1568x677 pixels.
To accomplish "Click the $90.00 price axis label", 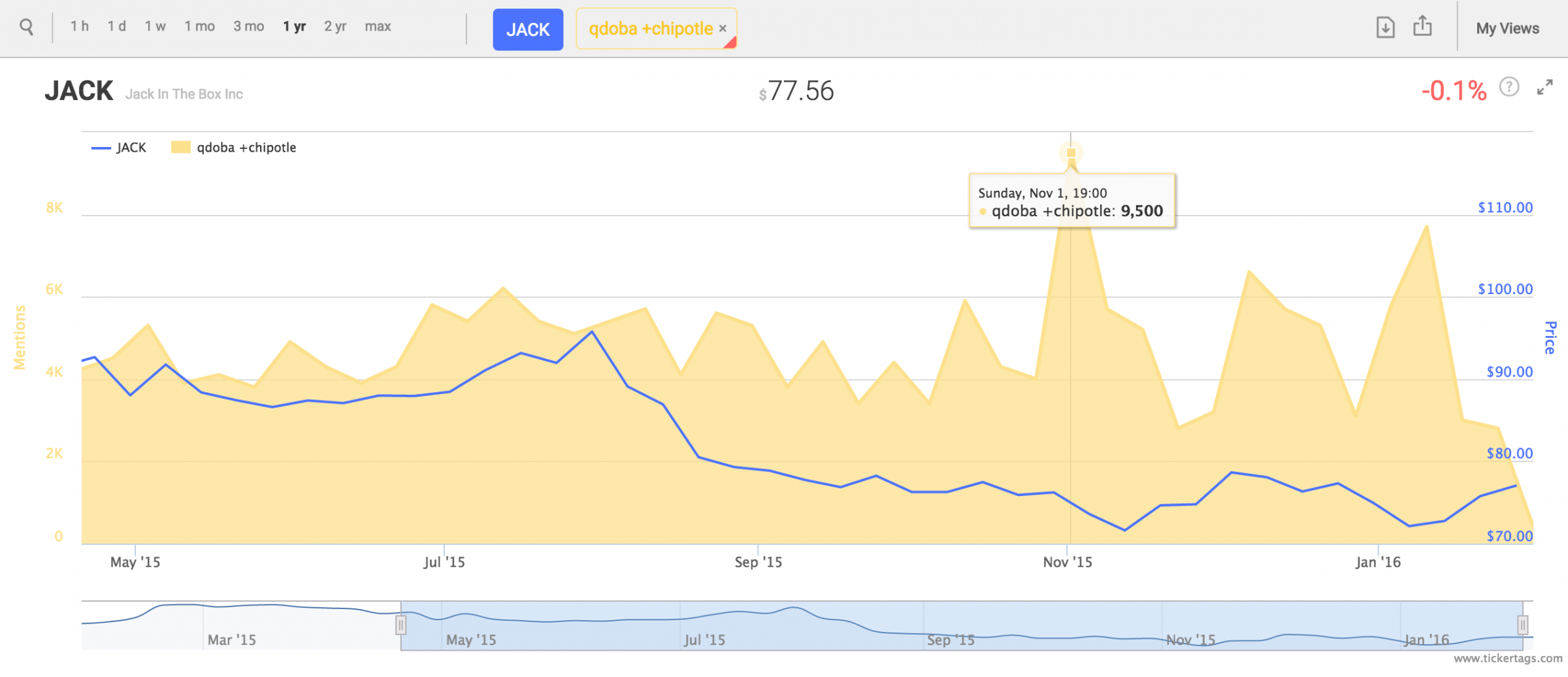I will point(1509,372).
